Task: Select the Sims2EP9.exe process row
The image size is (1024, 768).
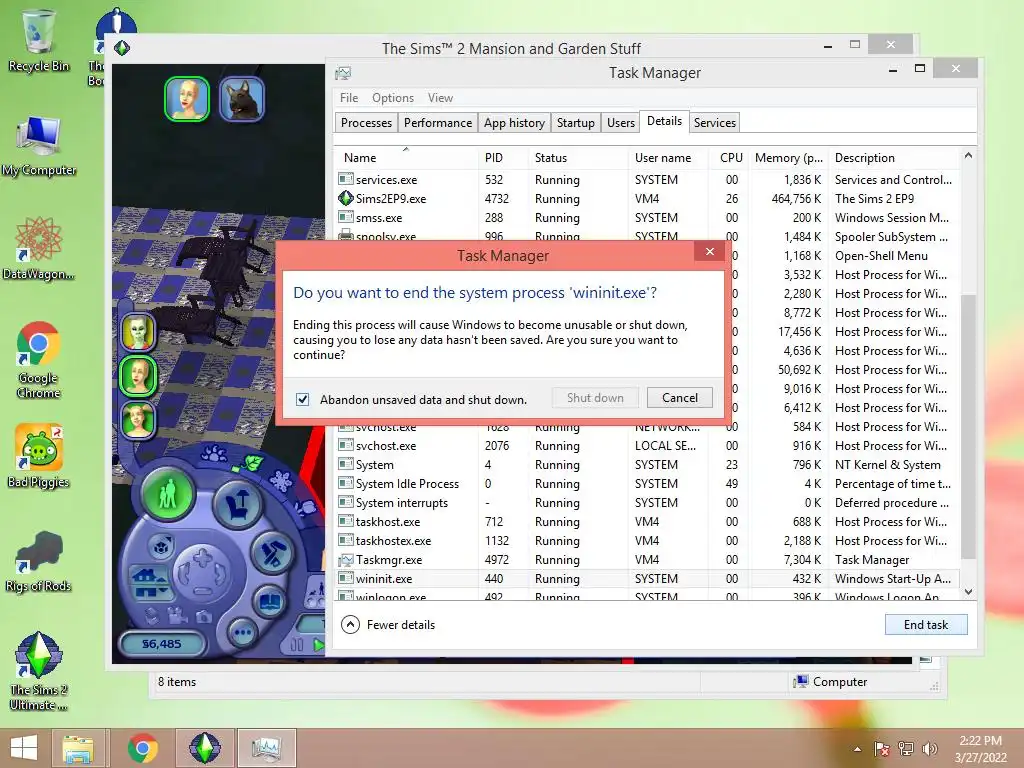Action: point(647,199)
